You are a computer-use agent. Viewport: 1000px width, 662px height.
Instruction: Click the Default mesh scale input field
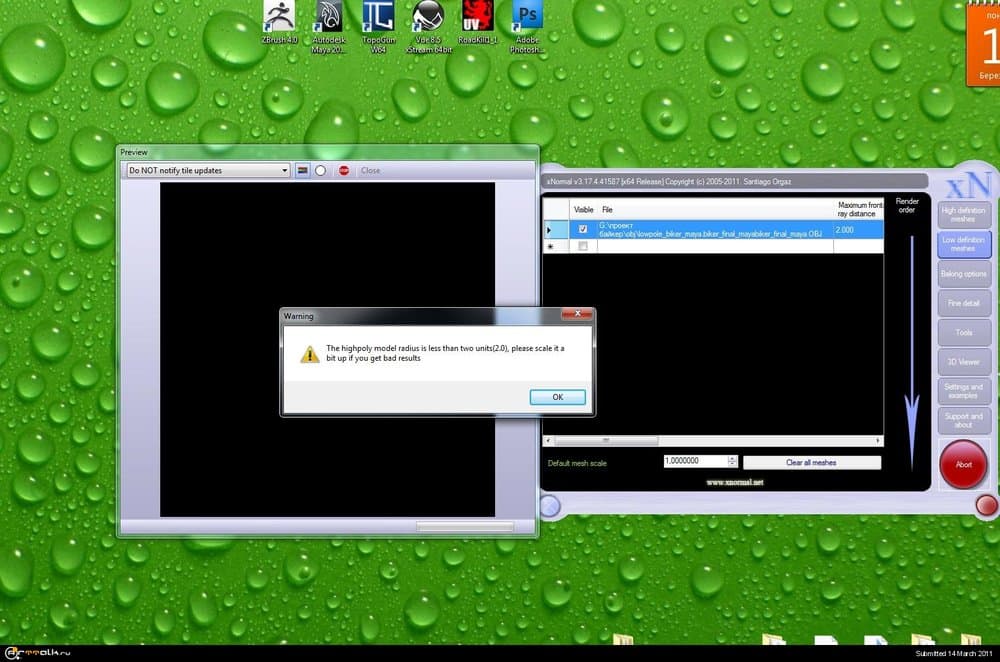click(x=695, y=461)
